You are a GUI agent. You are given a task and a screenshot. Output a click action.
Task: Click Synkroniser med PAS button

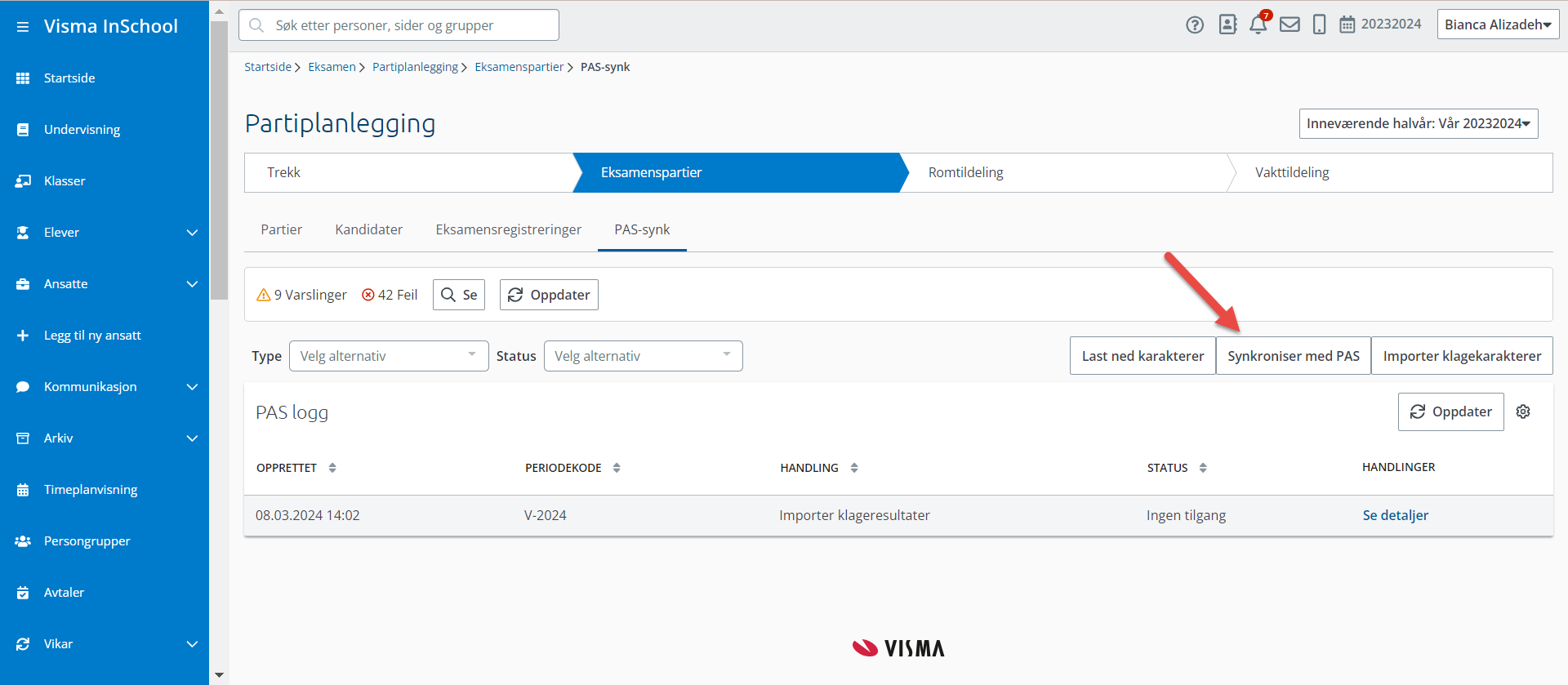tap(1293, 356)
